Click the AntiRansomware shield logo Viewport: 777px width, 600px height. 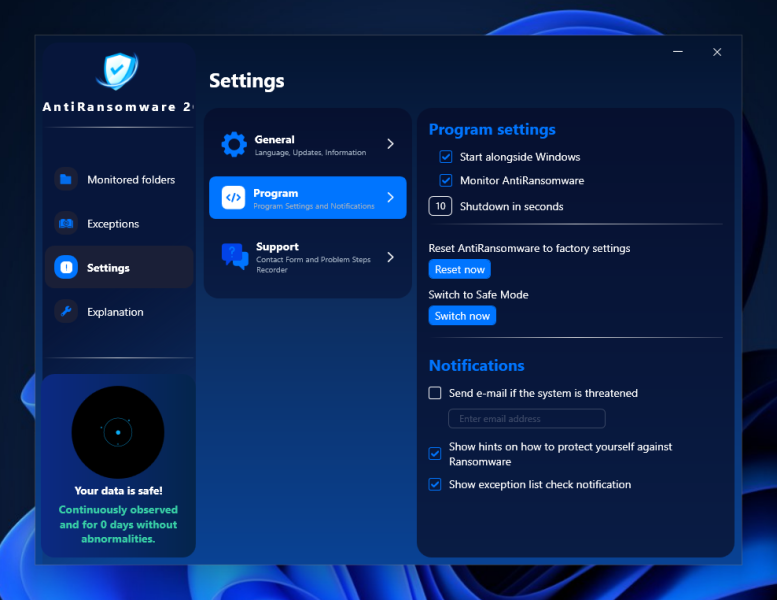click(117, 71)
